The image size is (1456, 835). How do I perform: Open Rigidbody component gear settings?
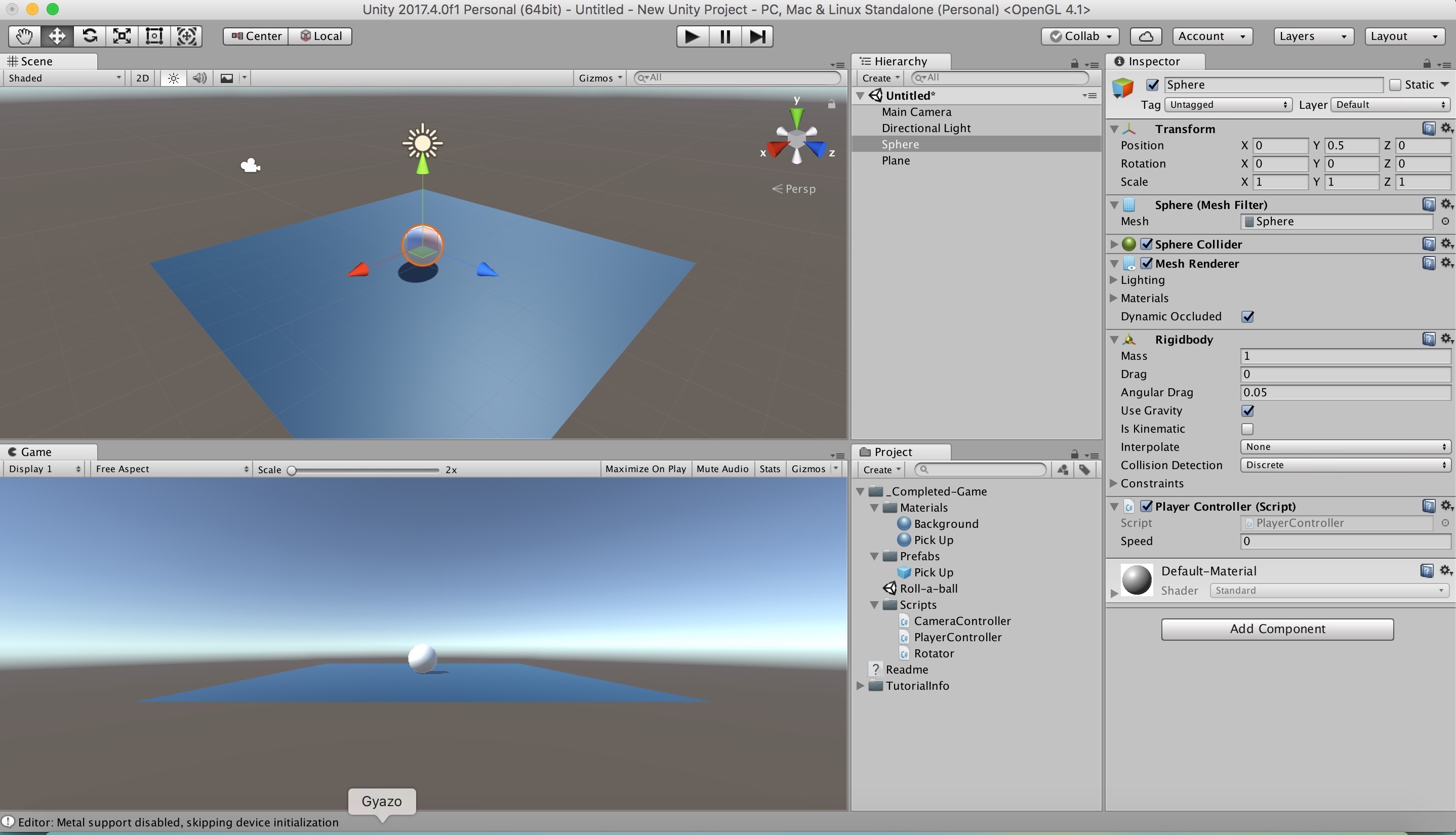click(x=1446, y=339)
